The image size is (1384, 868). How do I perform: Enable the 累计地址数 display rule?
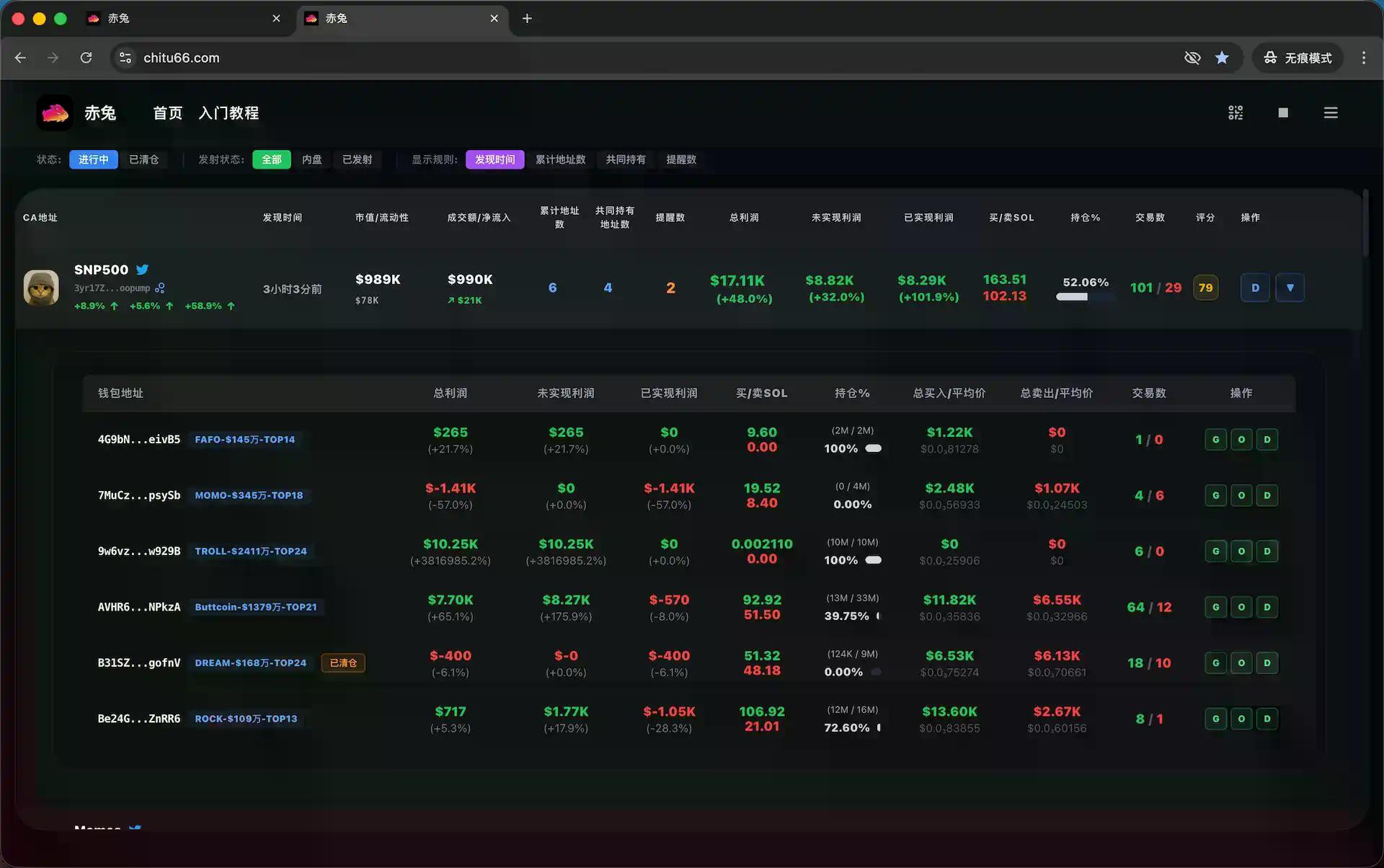(x=560, y=159)
